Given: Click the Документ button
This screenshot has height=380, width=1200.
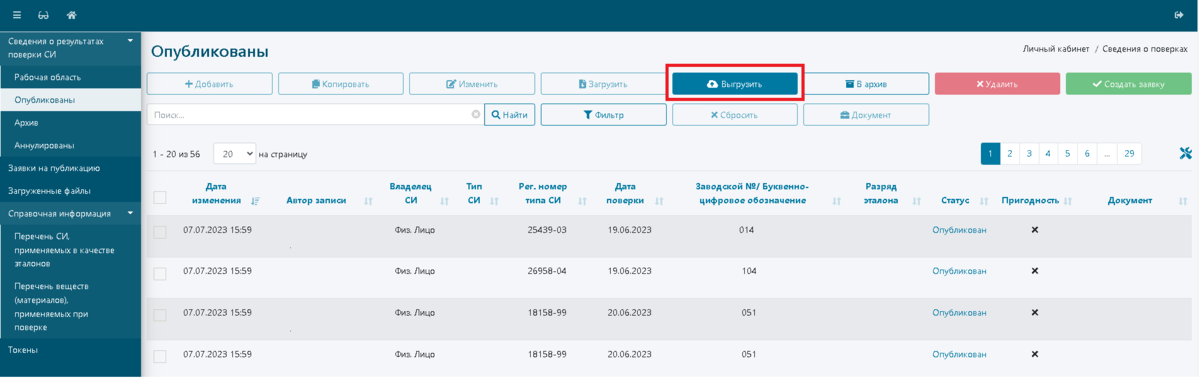Looking at the screenshot, I should point(866,115).
